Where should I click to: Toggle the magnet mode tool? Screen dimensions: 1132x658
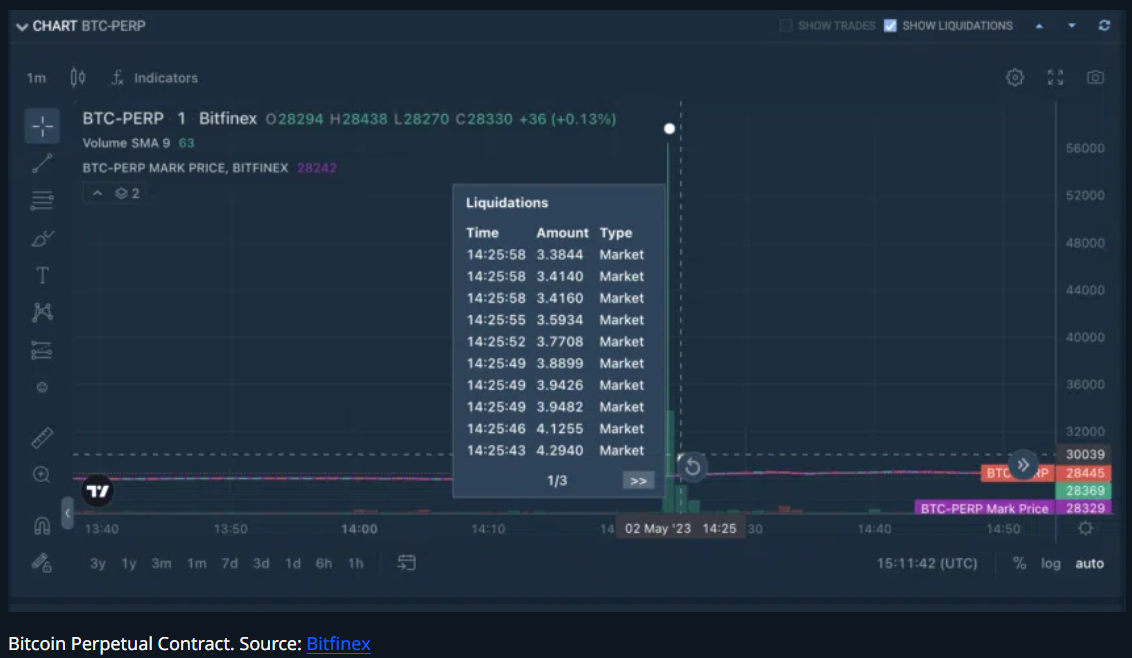(42, 525)
